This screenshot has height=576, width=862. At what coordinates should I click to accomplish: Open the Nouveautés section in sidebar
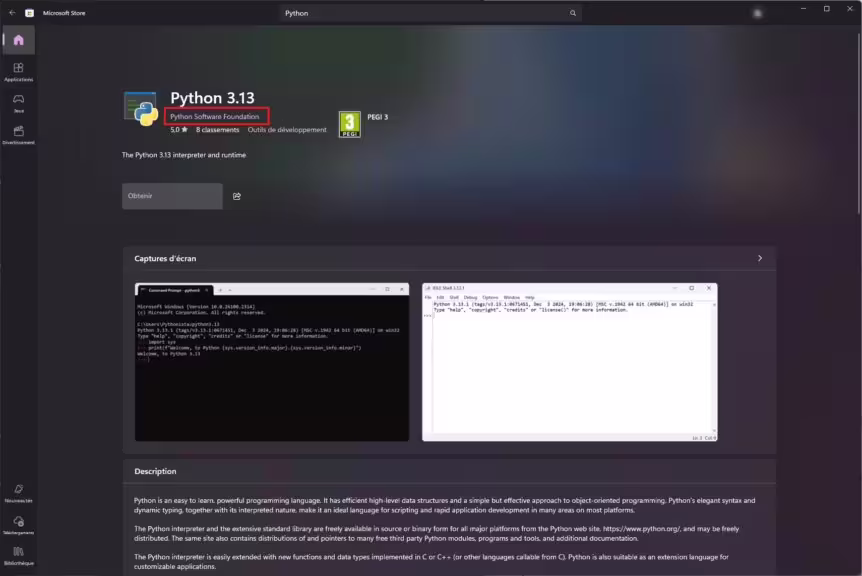pyautogui.click(x=19, y=493)
